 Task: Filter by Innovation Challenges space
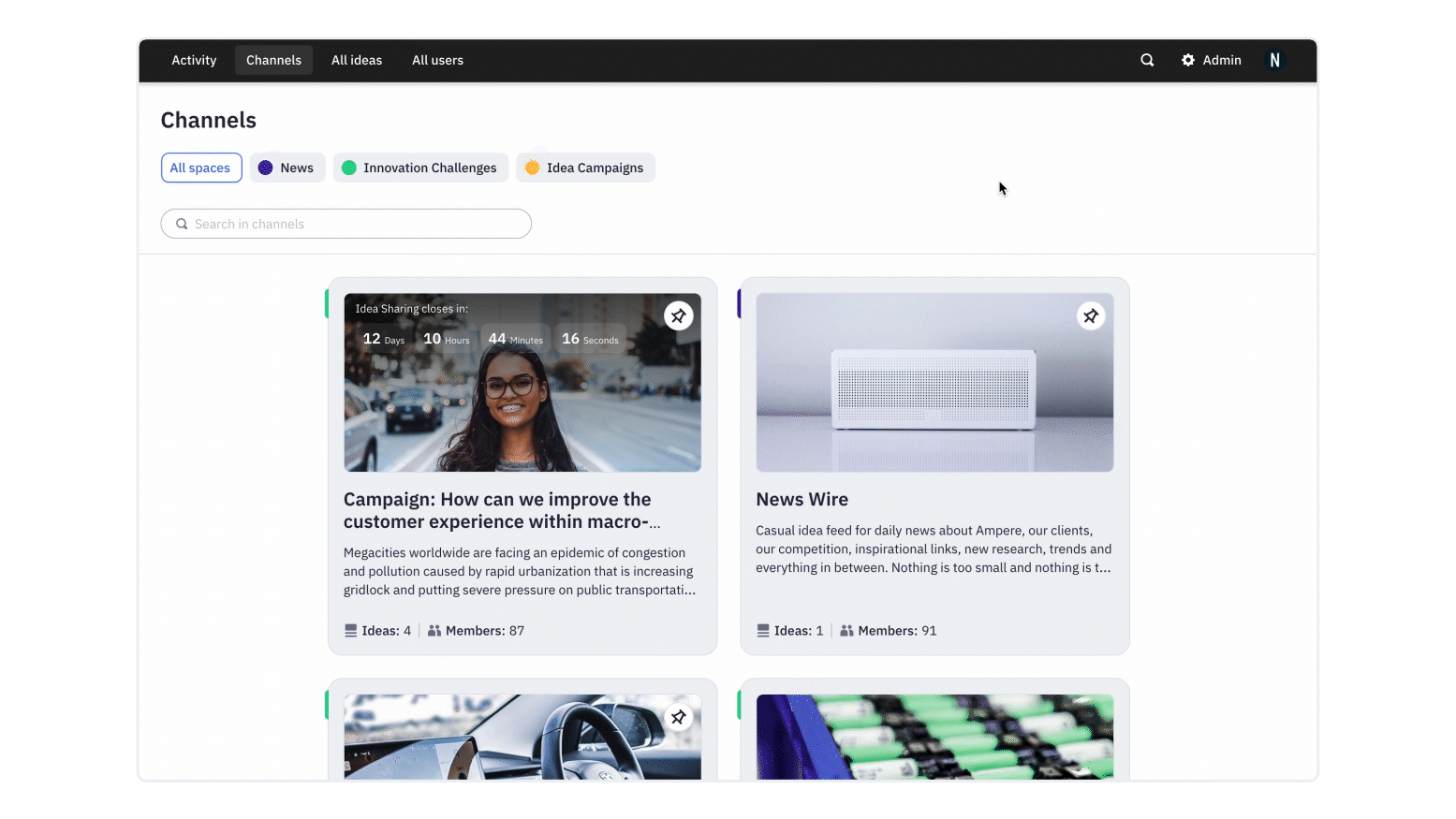[x=420, y=168]
